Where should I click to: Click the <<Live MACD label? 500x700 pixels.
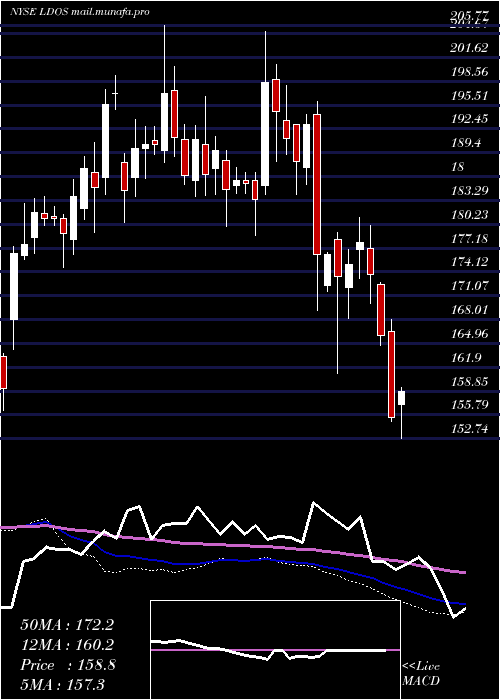(x=421, y=674)
